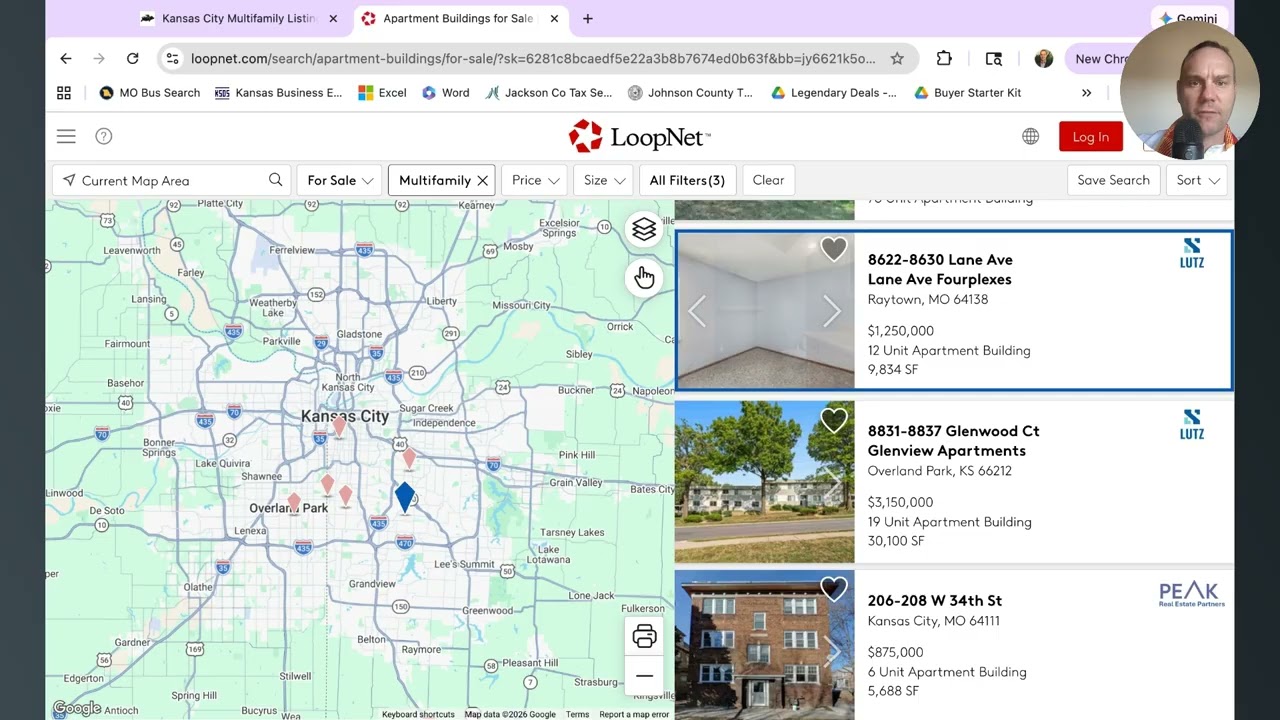The width and height of the screenshot is (1280, 720).
Task: Click the Lutz logo on Glenview Apartments listing
Action: click(1192, 425)
